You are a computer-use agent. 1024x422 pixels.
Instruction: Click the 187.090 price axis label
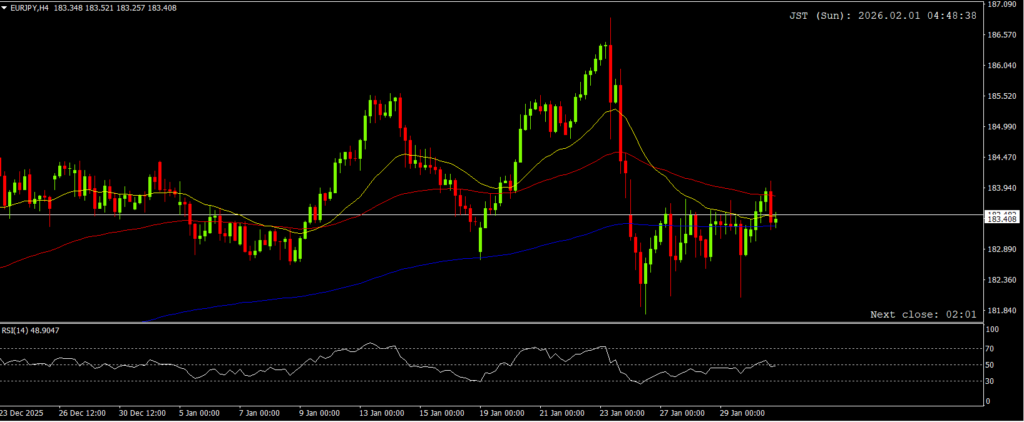1001,4
